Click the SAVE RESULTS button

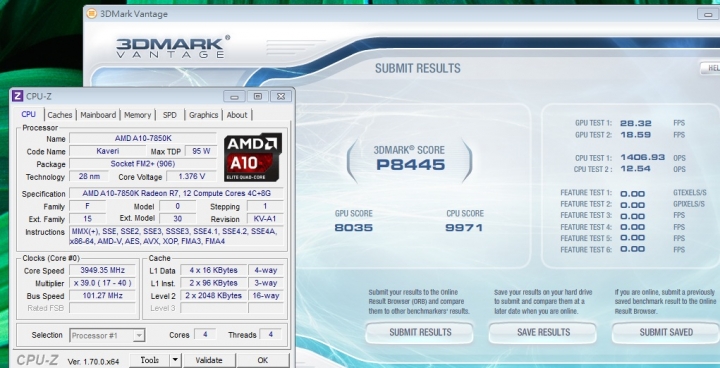click(x=543, y=333)
